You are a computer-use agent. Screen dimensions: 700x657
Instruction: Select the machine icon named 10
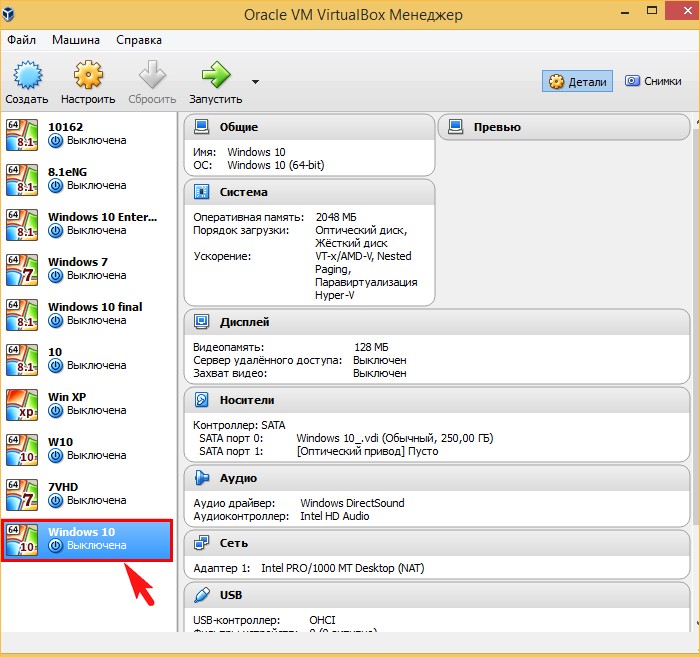(x=22, y=360)
